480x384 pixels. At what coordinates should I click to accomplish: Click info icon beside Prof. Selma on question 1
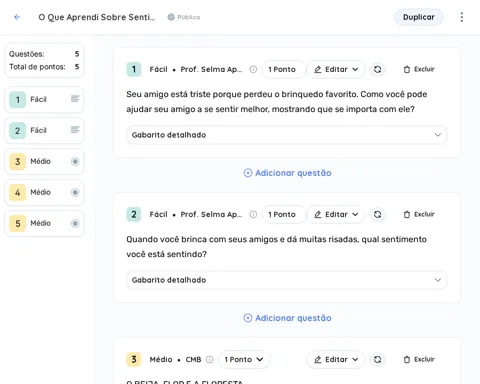click(253, 69)
